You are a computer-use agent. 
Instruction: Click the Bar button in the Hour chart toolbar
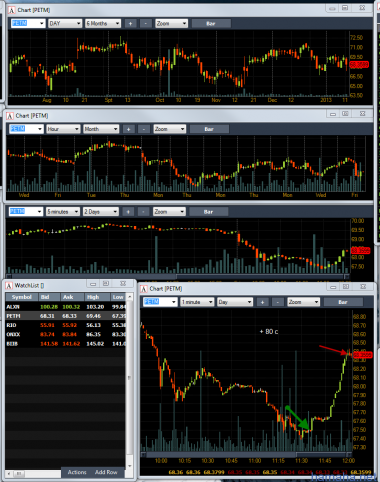coord(209,129)
